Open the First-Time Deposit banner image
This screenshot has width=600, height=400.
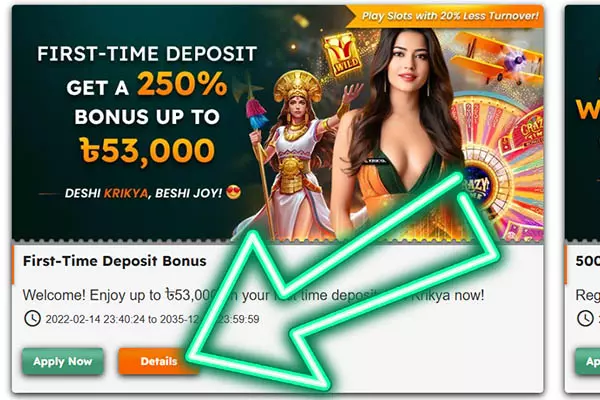click(278, 123)
